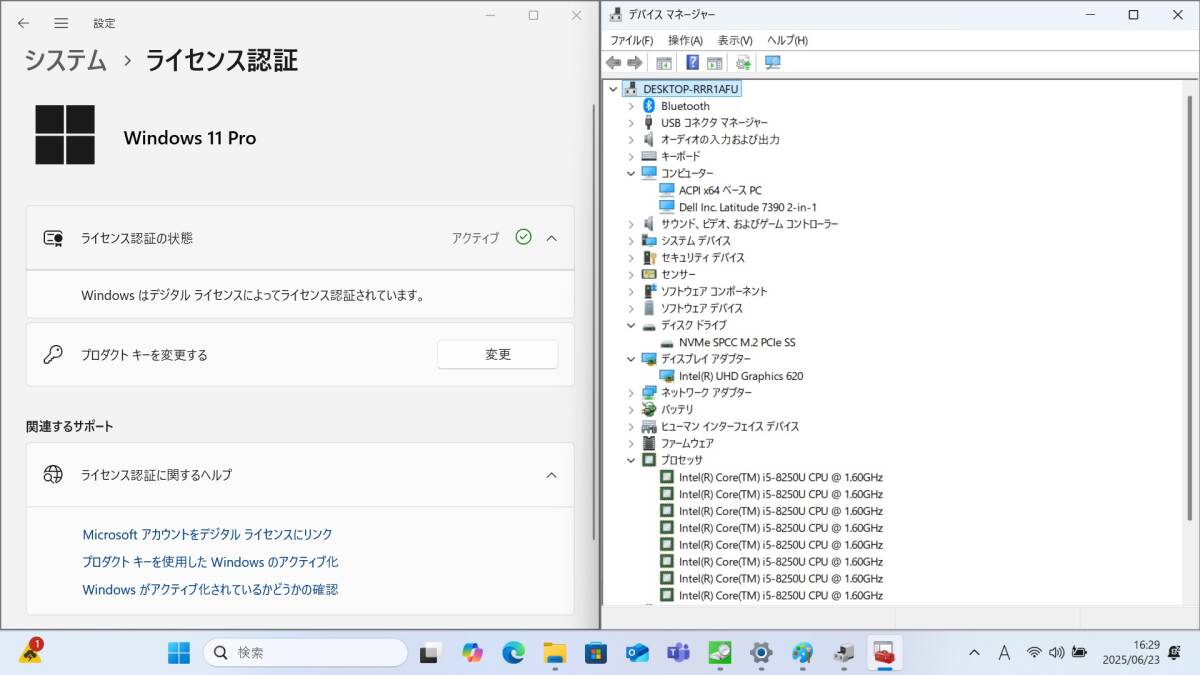Click the battery icon beside バッテリ
Image resolution: width=1200 pixels, height=675 pixels.
[x=649, y=409]
